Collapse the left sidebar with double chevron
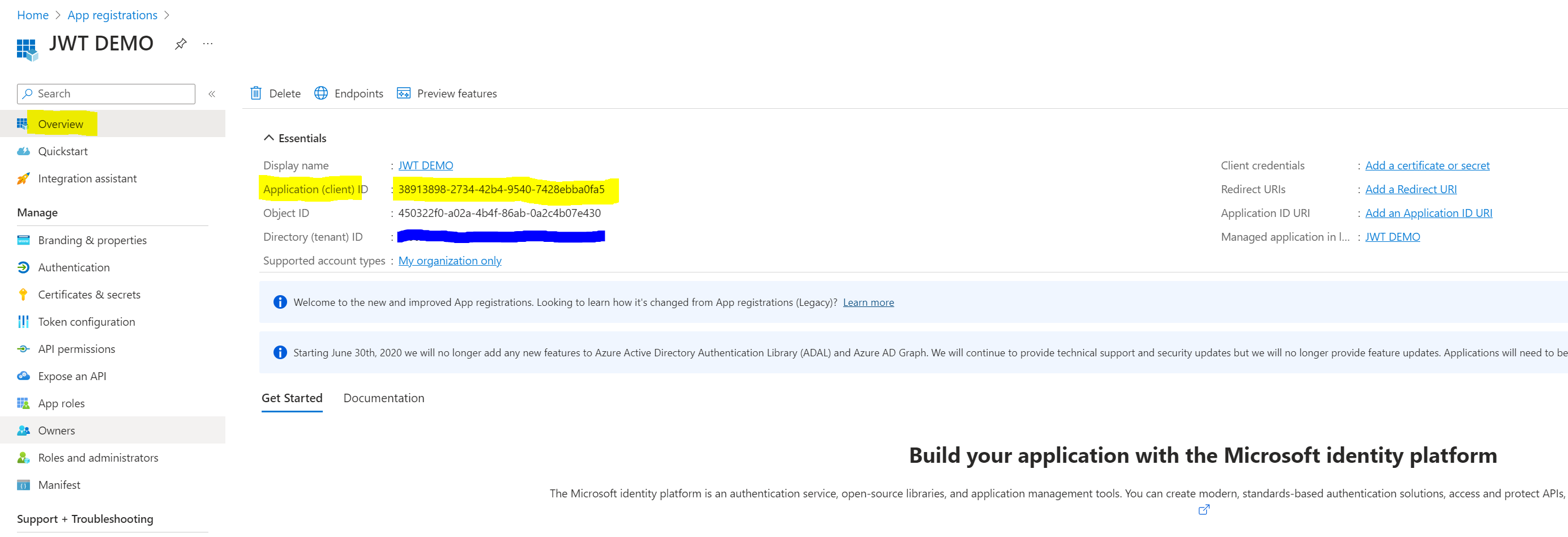Screen dimensions: 1568x537 coord(212,94)
